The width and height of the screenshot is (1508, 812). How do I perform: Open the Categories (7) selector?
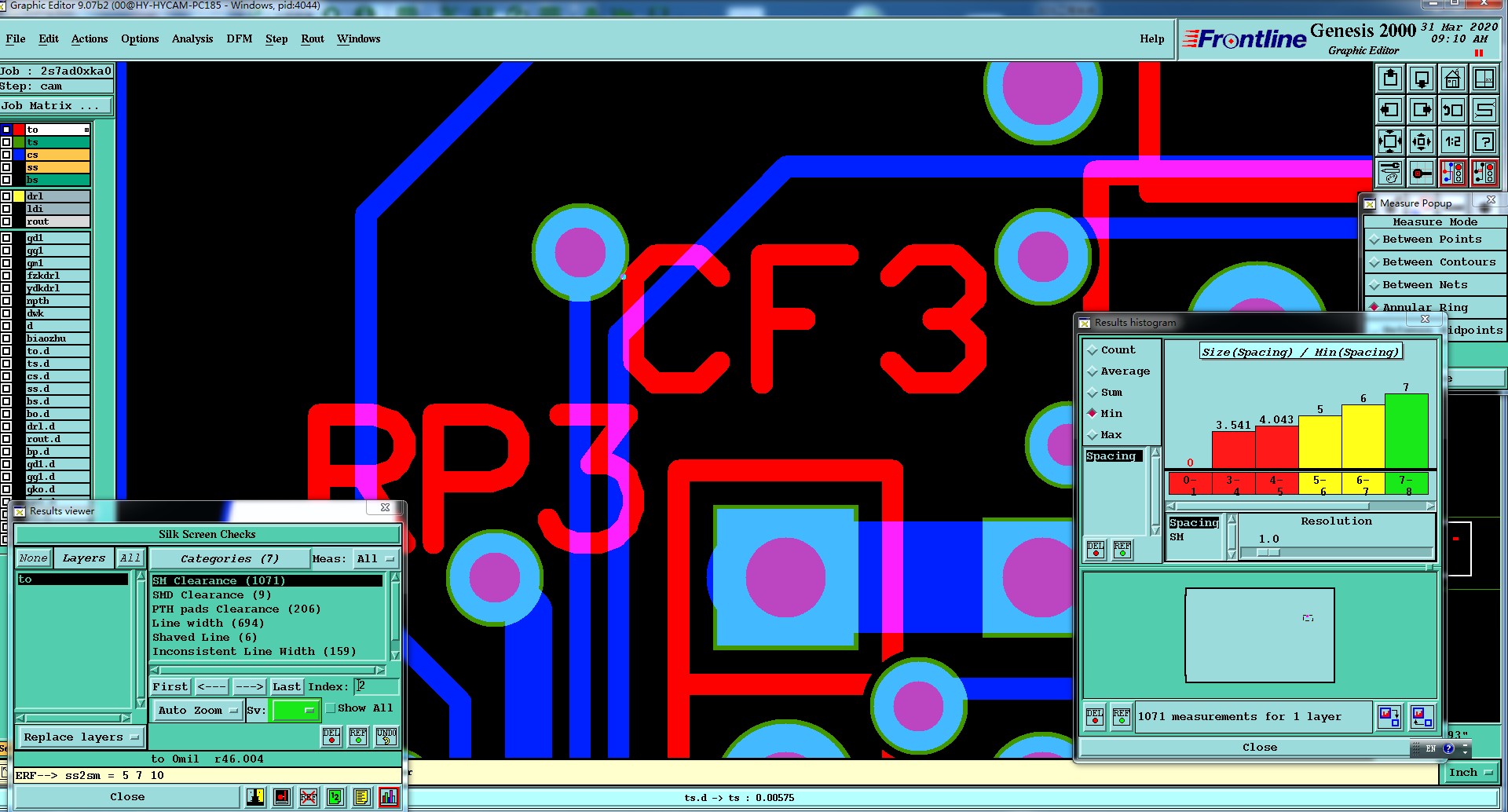(x=229, y=559)
